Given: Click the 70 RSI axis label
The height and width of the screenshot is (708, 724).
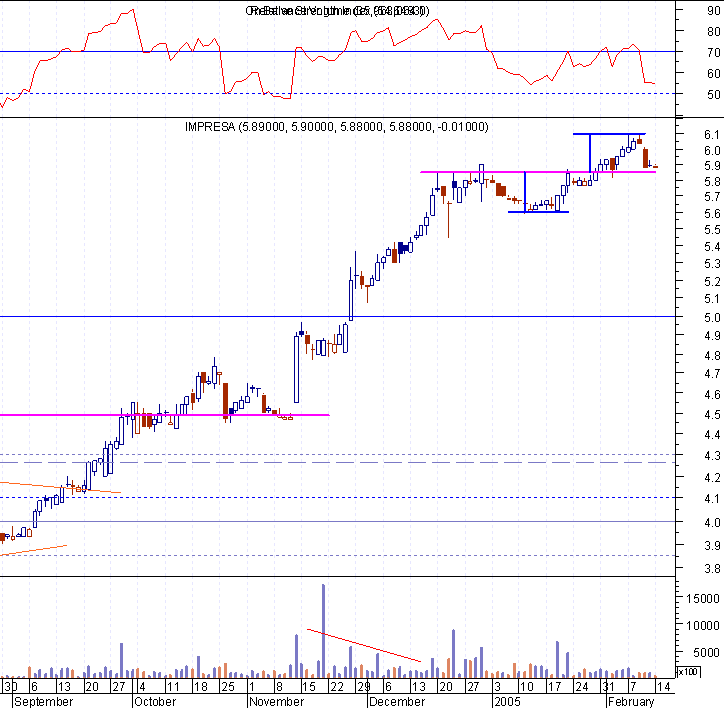Looking at the screenshot, I should click(x=713, y=53).
